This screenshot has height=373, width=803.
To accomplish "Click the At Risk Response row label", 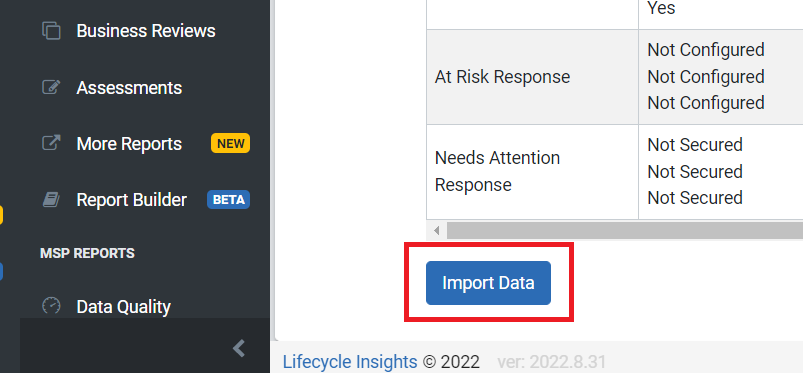I will [x=502, y=77].
